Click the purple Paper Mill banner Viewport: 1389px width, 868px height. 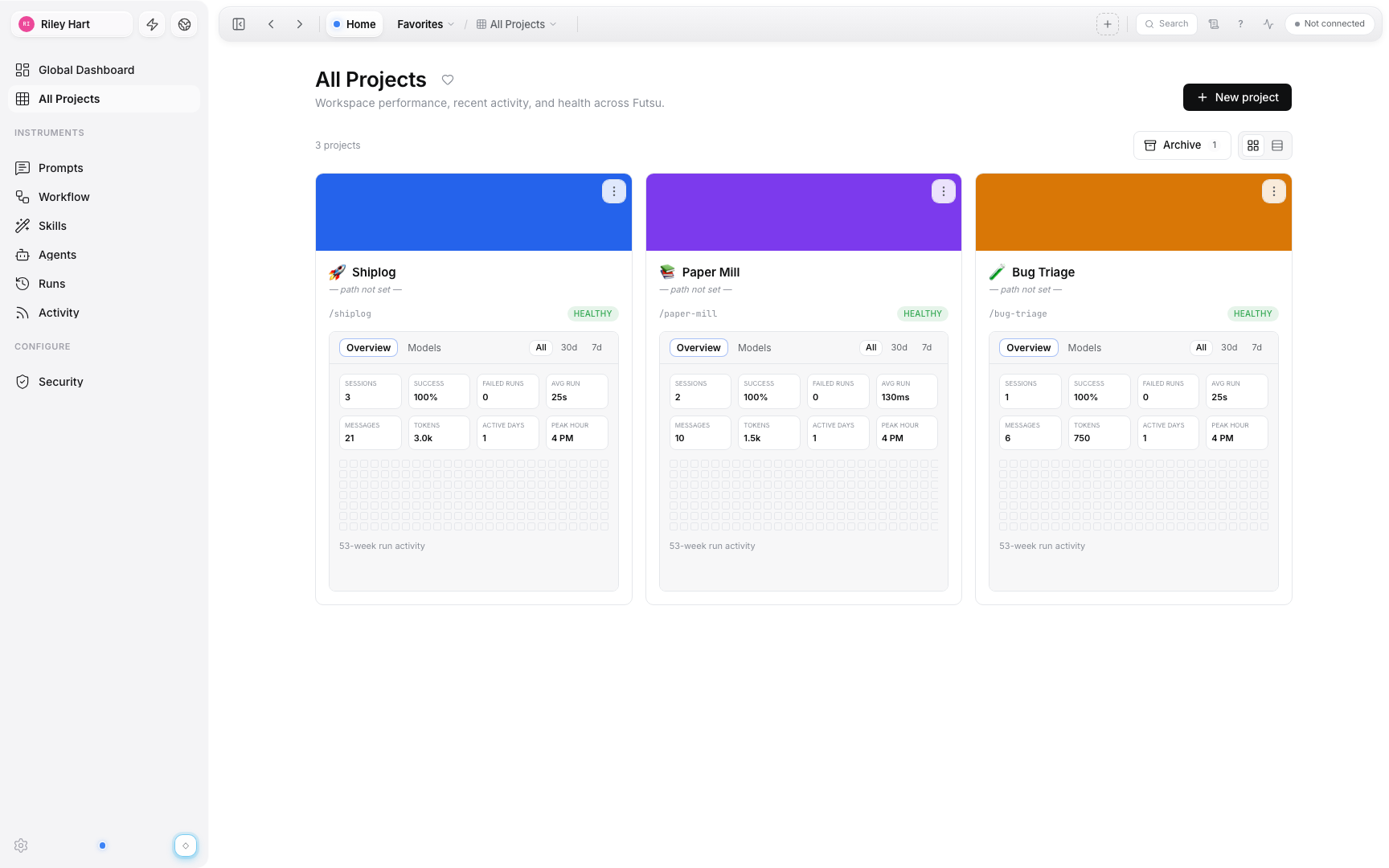804,212
